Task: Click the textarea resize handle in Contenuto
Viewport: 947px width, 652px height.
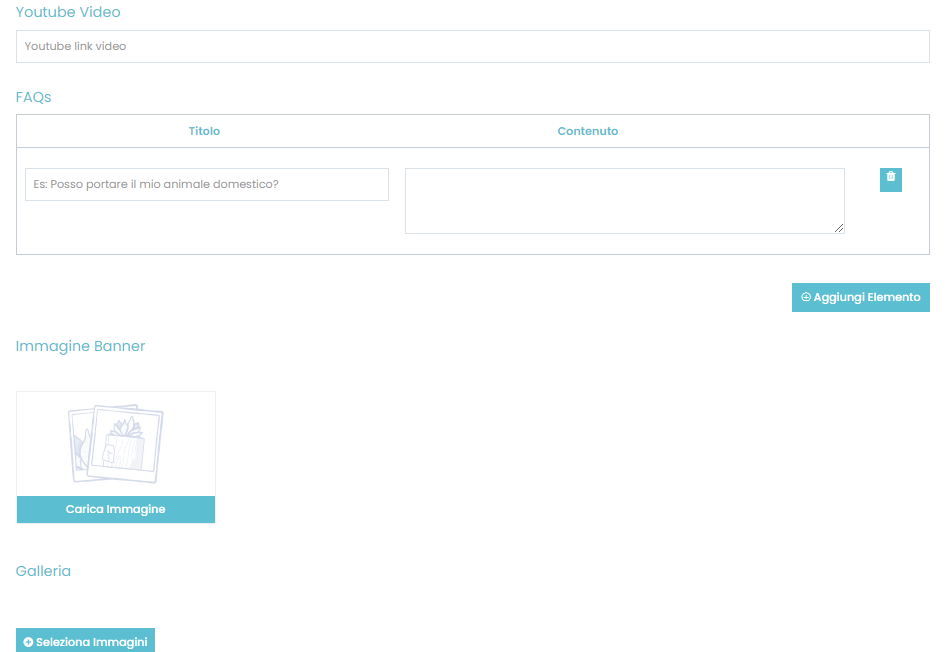Action: pyautogui.click(x=839, y=228)
